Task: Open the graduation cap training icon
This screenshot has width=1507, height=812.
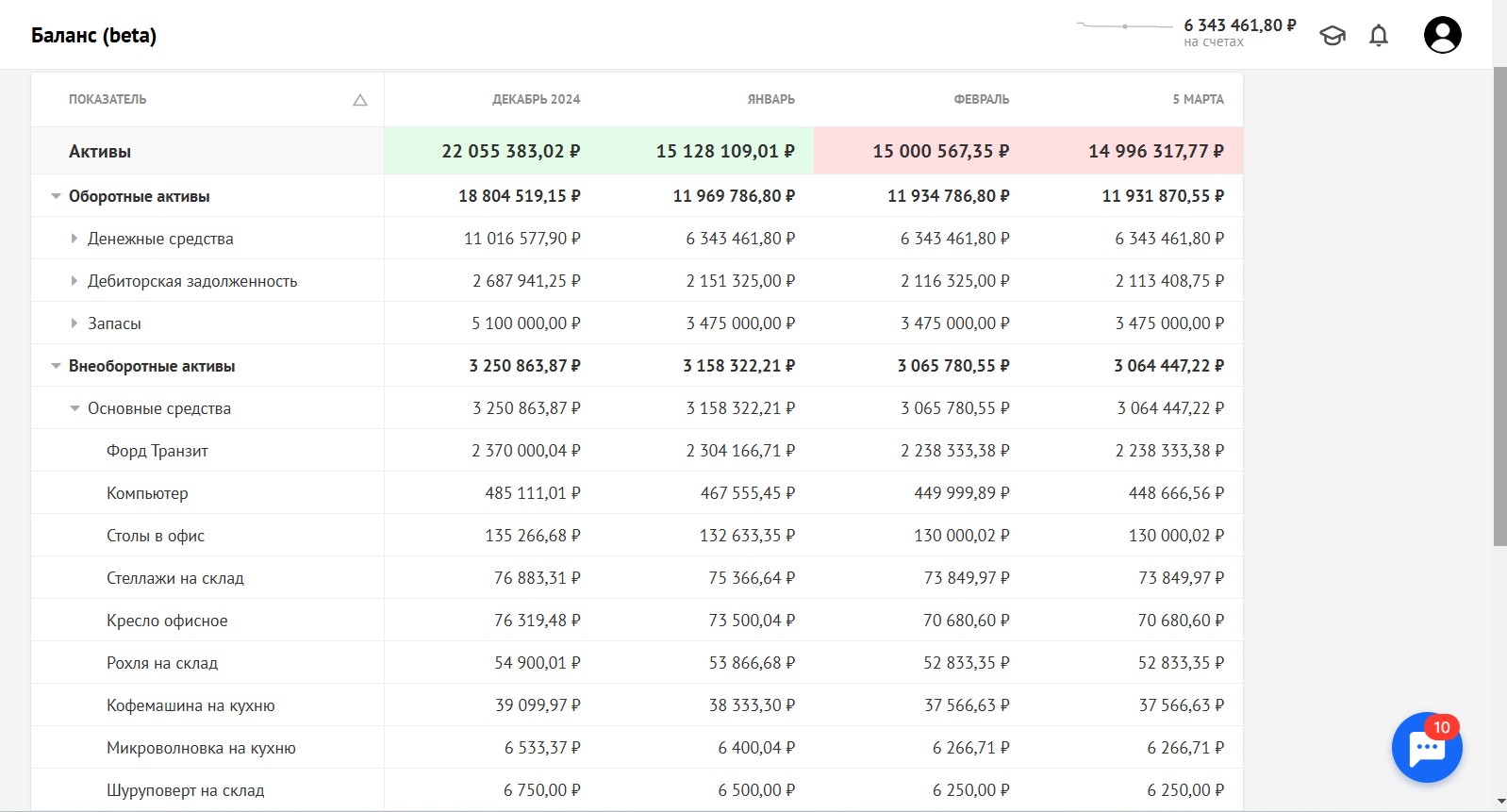Action: (x=1333, y=36)
